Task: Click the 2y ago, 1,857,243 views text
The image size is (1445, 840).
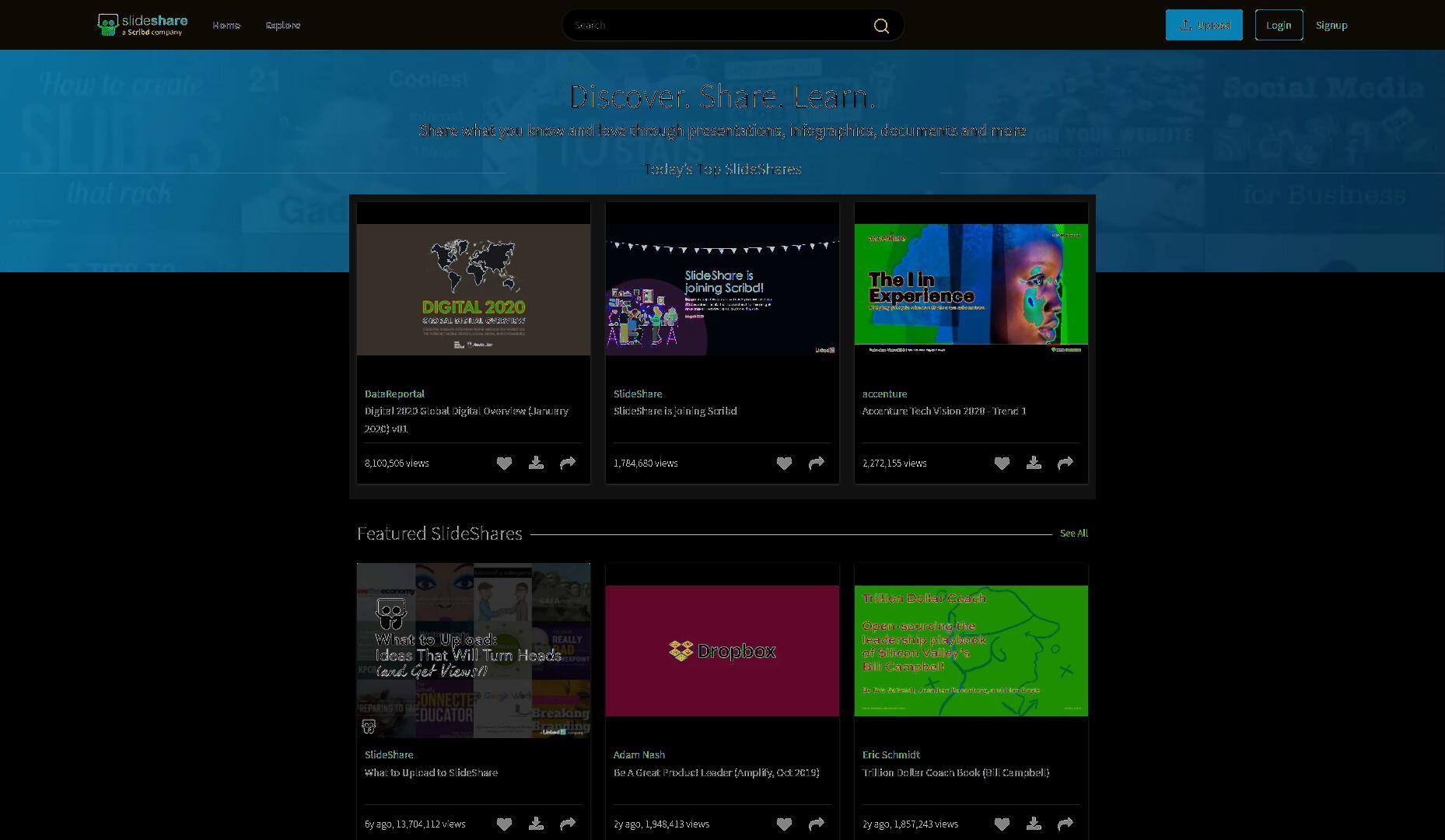Action: coord(910,824)
